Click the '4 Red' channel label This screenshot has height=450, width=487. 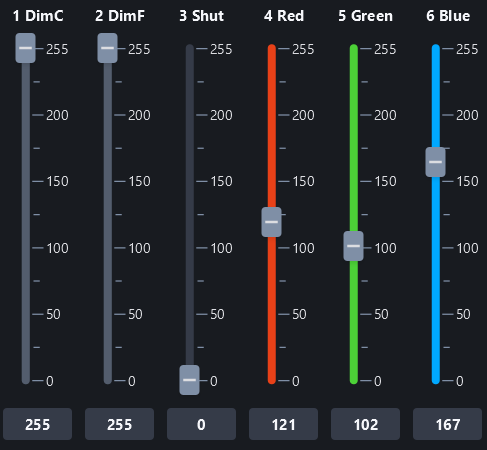[x=284, y=16]
